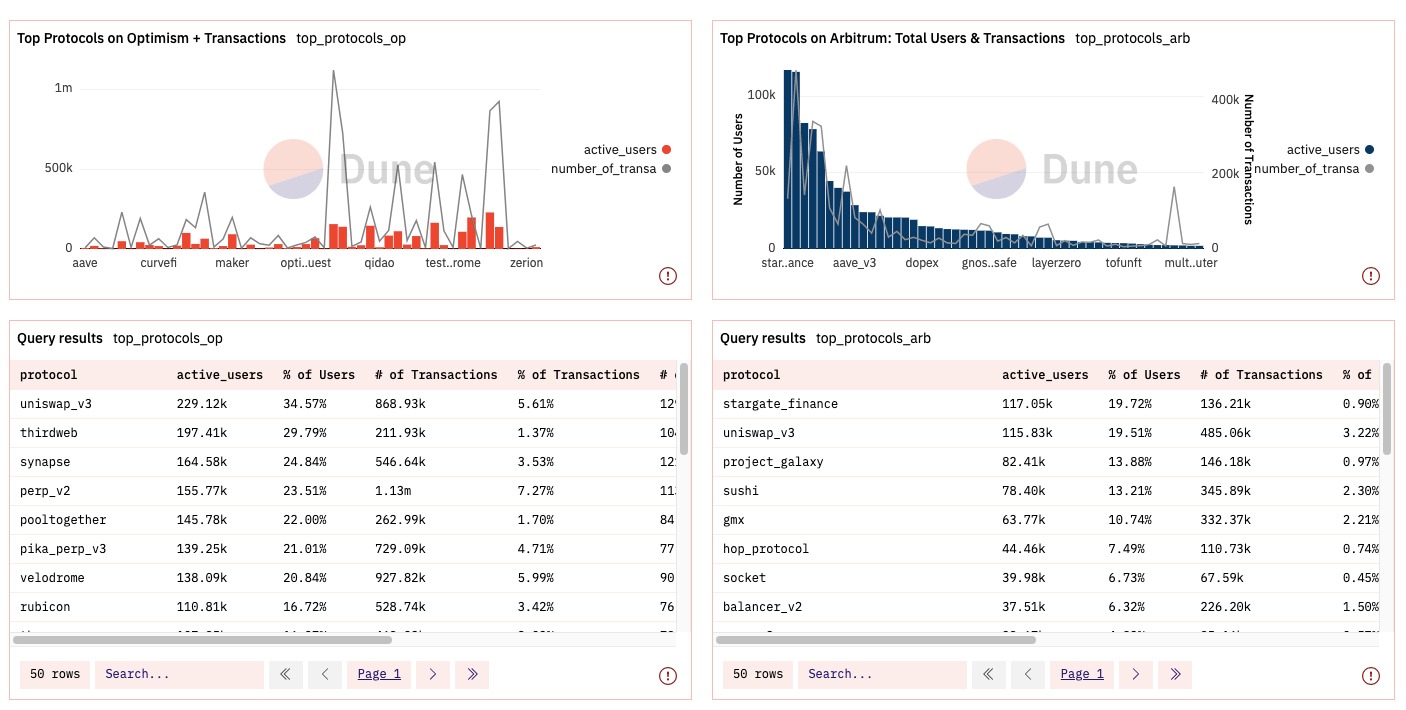The width and height of the screenshot is (1406, 710).
Task: Click Search field in top_protocols_arb table
Action: pos(882,674)
